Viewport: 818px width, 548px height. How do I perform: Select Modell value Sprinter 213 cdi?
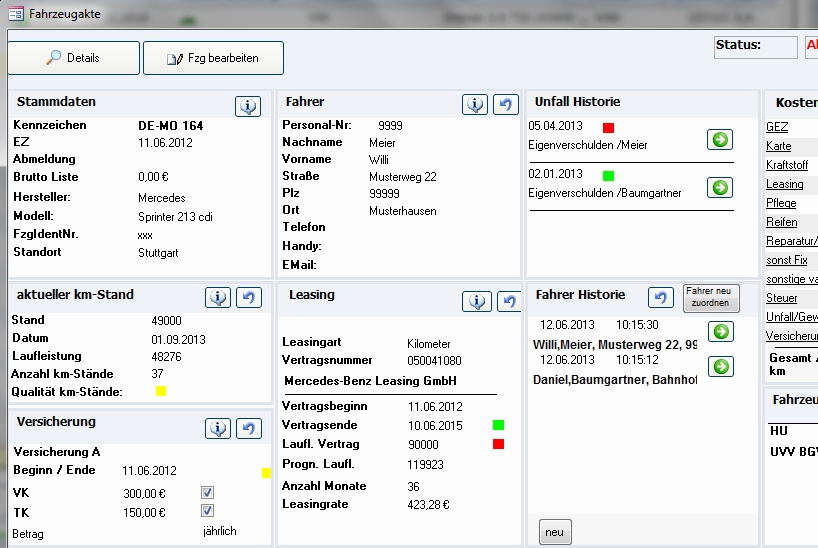175,217
